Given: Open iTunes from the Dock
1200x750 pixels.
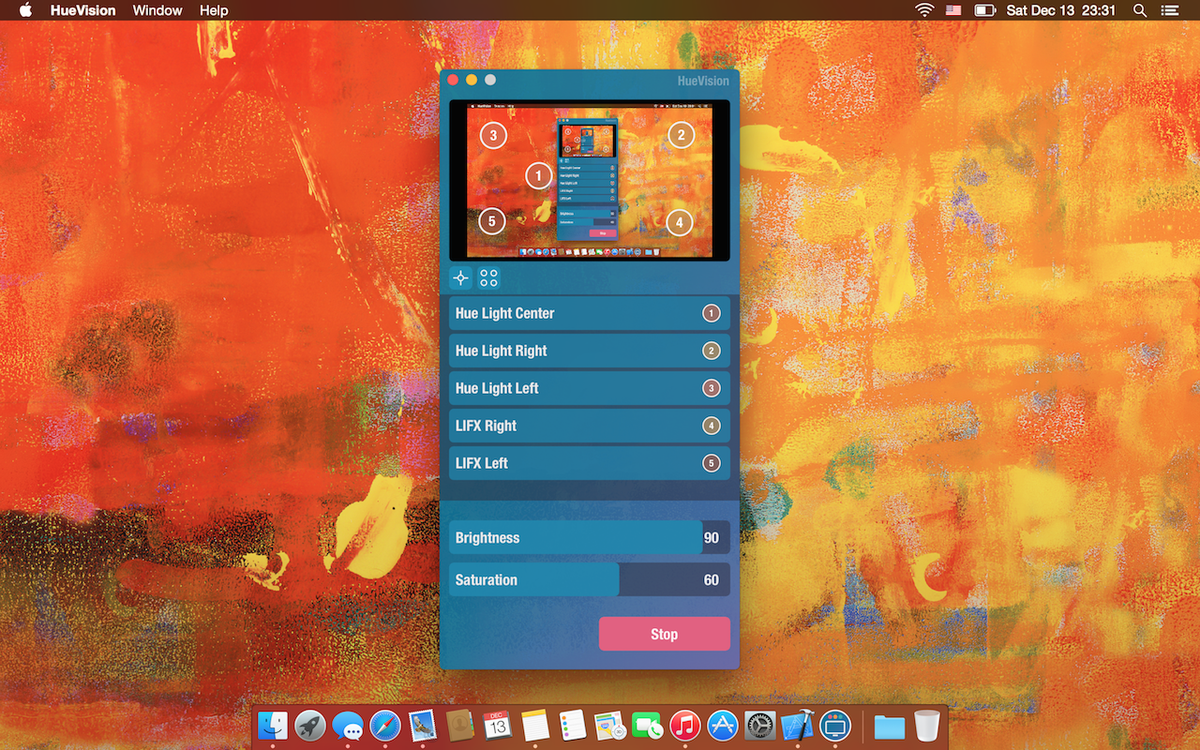Looking at the screenshot, I should point(685,725).
